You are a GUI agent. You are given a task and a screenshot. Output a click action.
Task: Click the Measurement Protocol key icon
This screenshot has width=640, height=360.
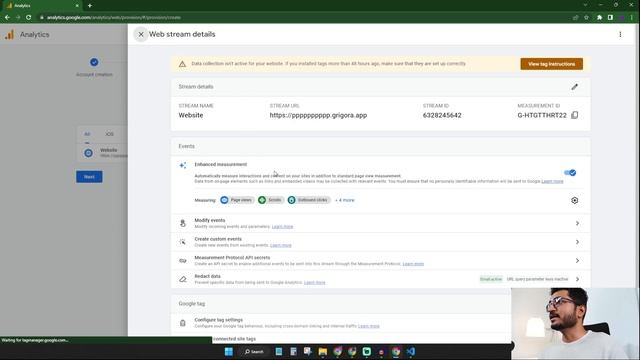coord(183,260)
